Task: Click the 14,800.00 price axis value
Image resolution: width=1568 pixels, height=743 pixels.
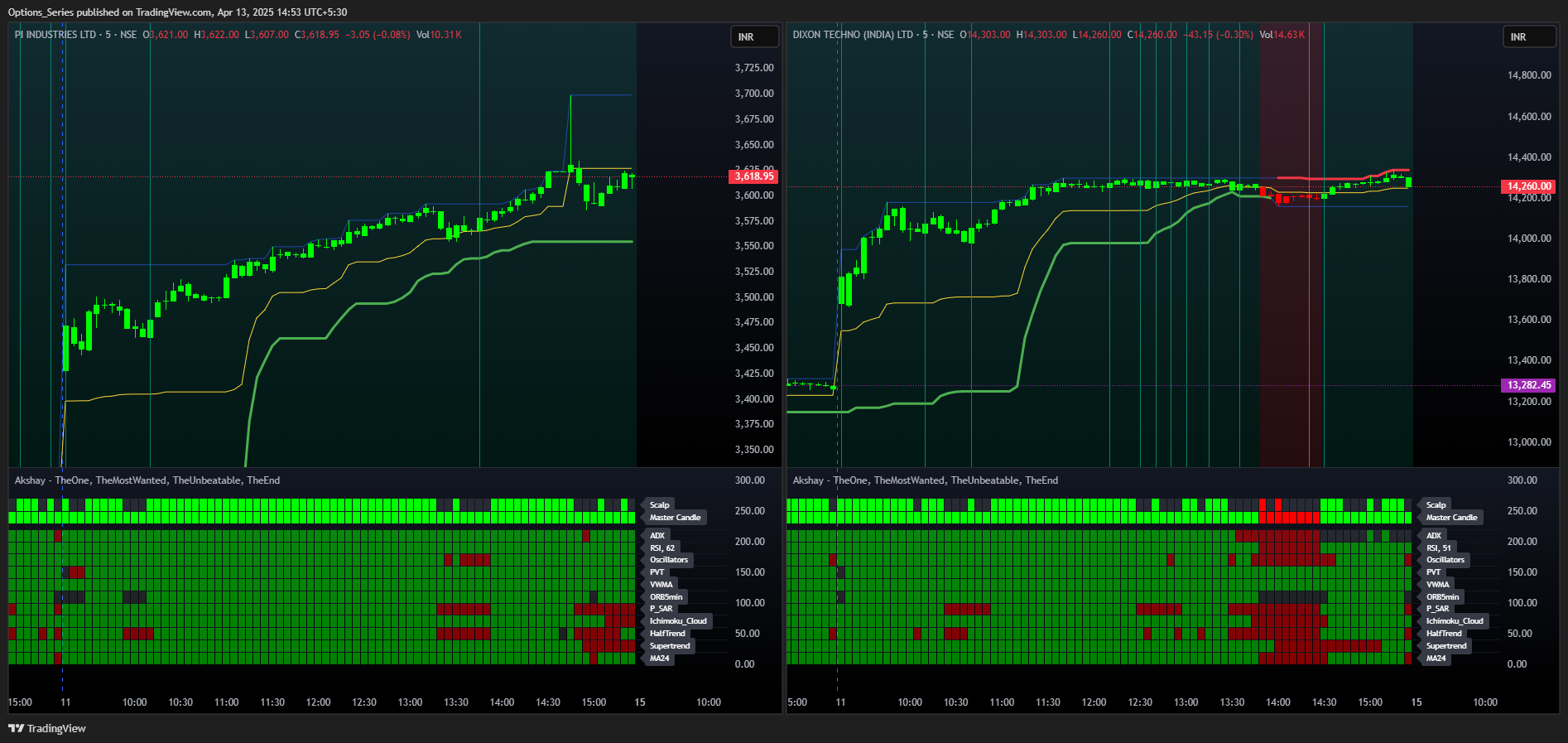Action: tap(1529, 75)
